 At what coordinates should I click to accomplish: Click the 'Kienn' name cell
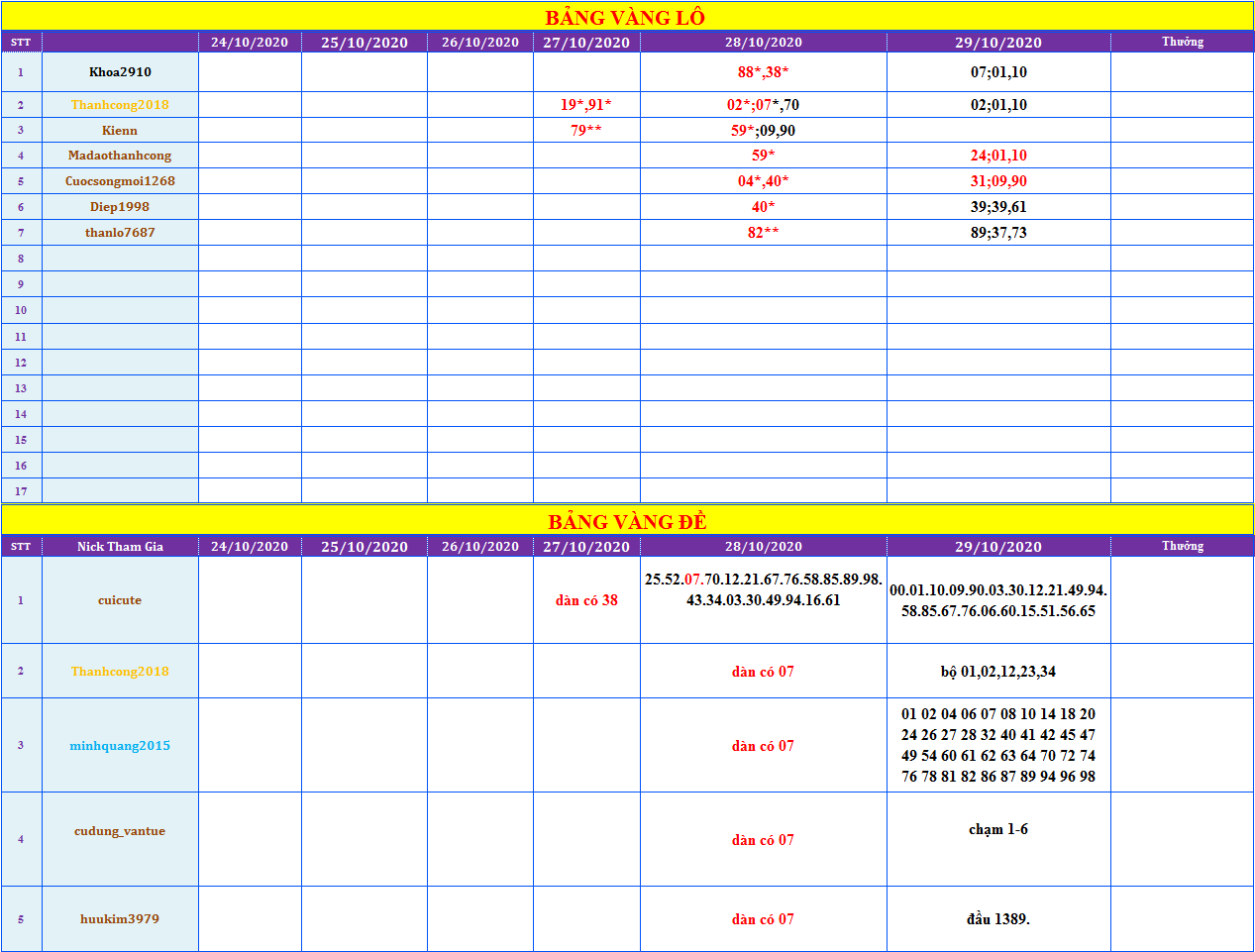[120, 131]
